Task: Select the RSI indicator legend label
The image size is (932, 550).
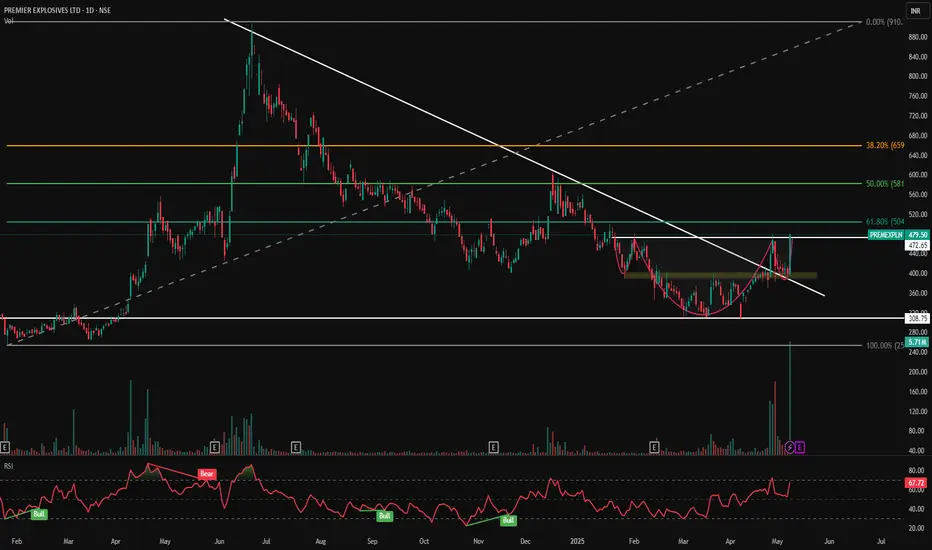Action: [8, 466]
